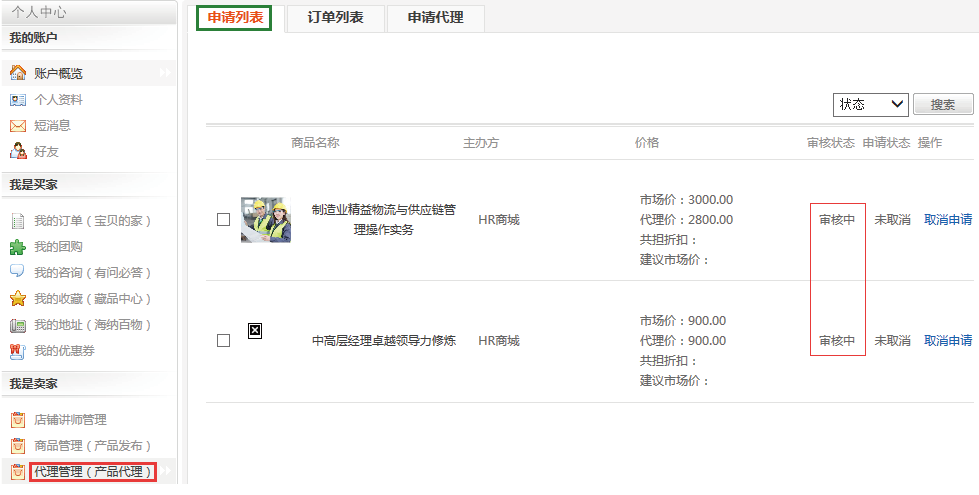Screen dimensions: 979x495
Task: Click the 个人资料 profile card icon
Action: pos(17,100)
